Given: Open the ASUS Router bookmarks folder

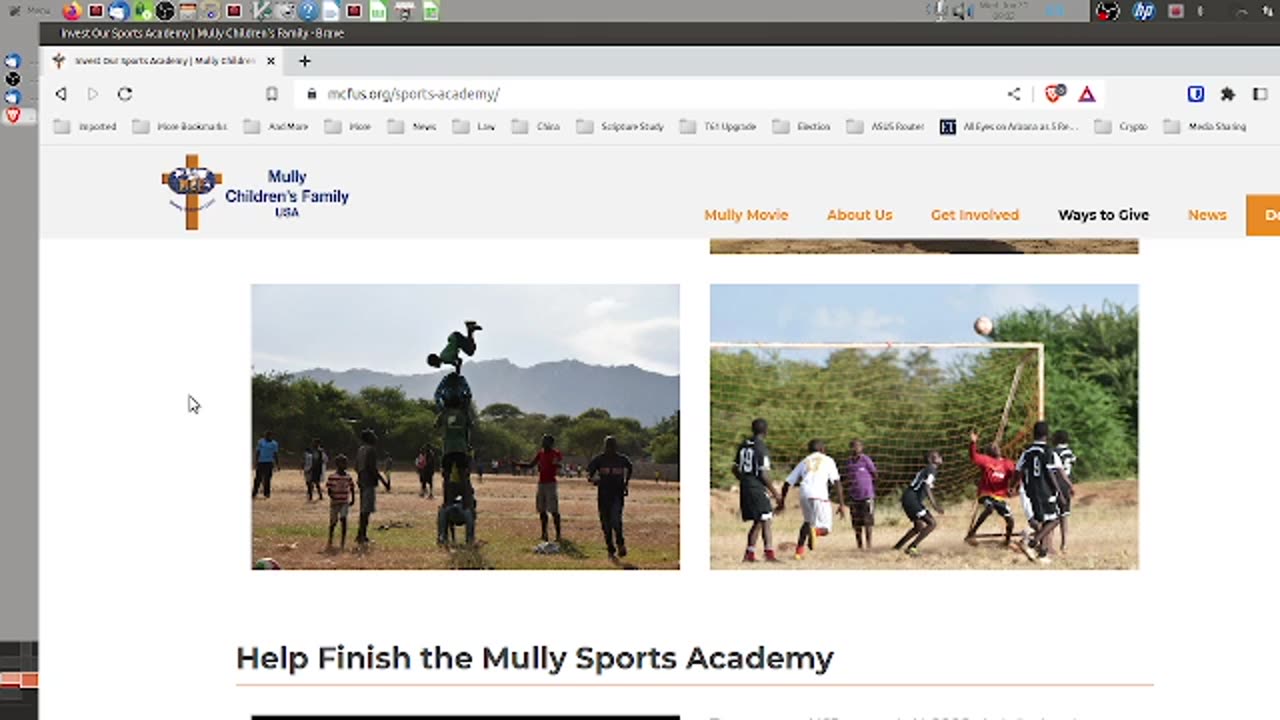Looking at the screenshot, I should point(885,127).
